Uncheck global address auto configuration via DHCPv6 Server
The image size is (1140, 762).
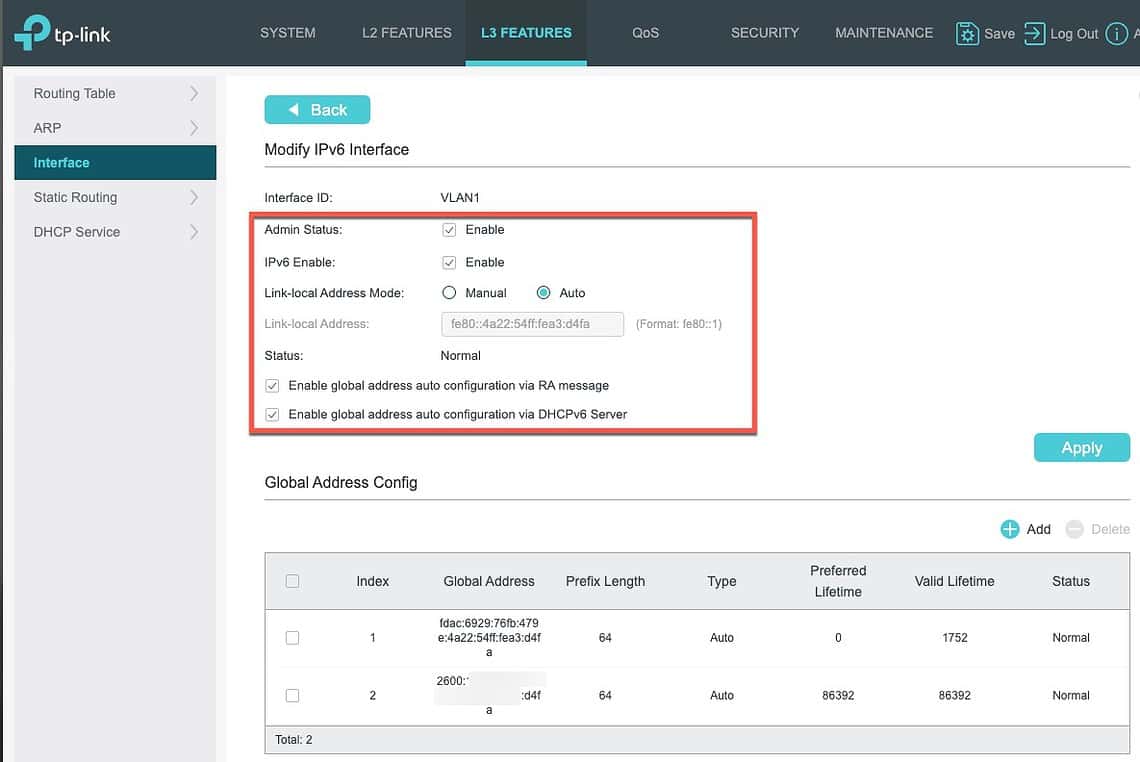coord(272,414)
